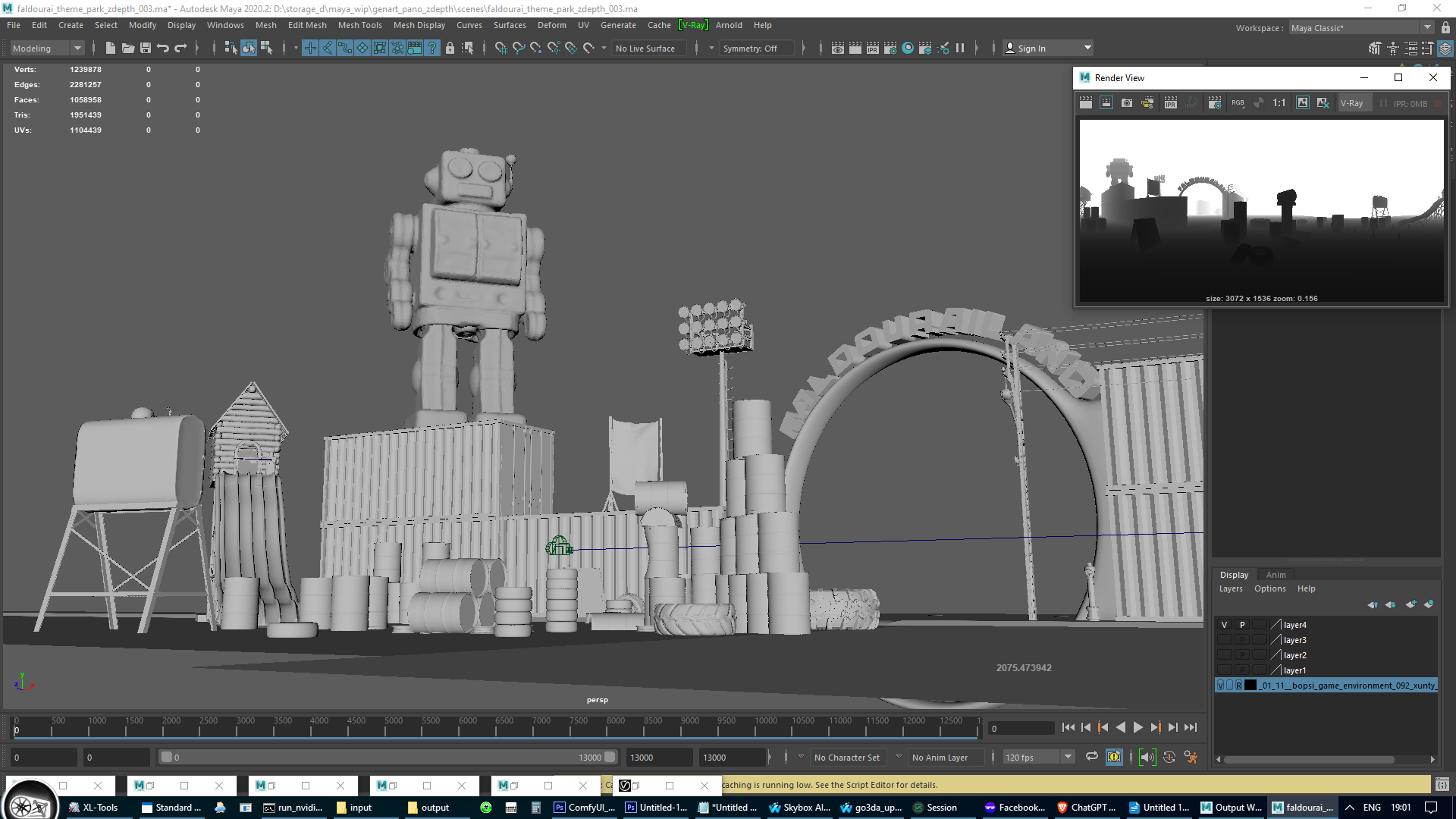The image size is (1456, 819).
Task: Open render settings icon in Render View
Action: point(1216,102)
